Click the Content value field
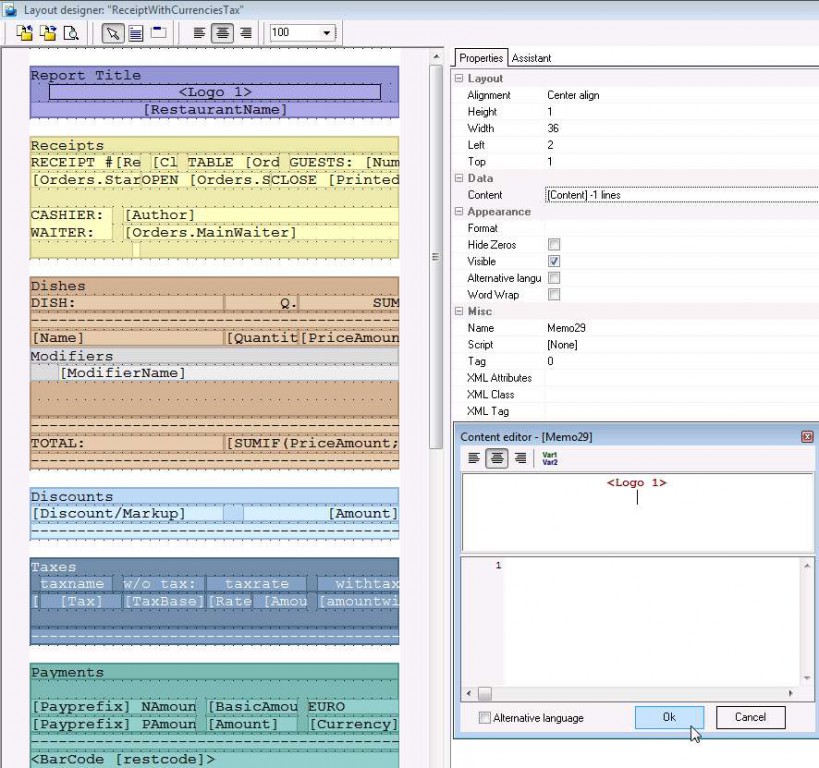The width and height of the screenshot is (819, 768). [682, 195]
